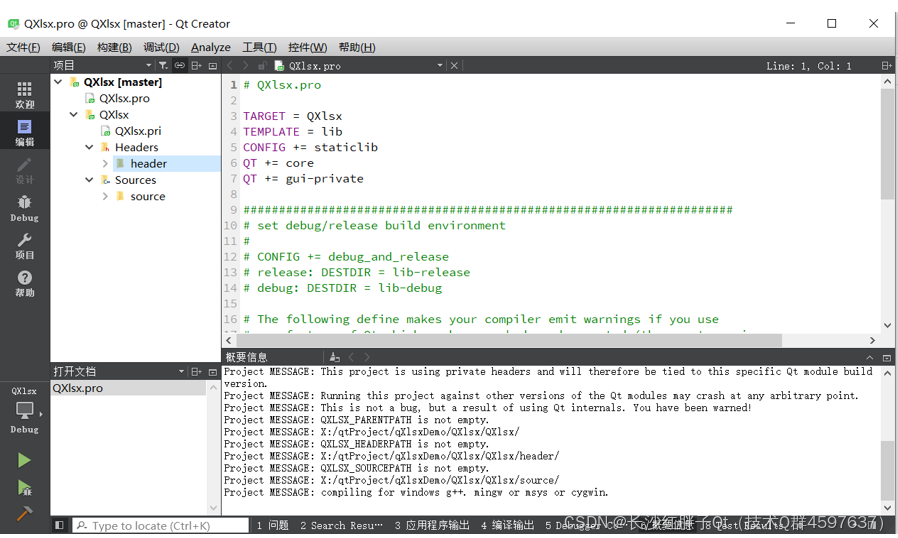
Task: Show the 3 应用程序输出 pane
Action: tap(432, 525)
